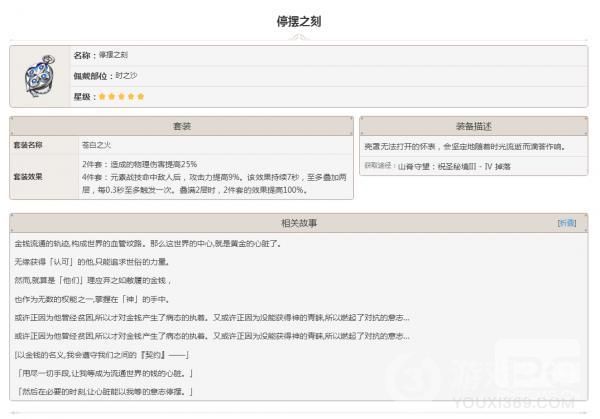The width and height of the screenshot is (600, 419).
Task: Click the 获取途径 label
Action: [x=379, y=166]
